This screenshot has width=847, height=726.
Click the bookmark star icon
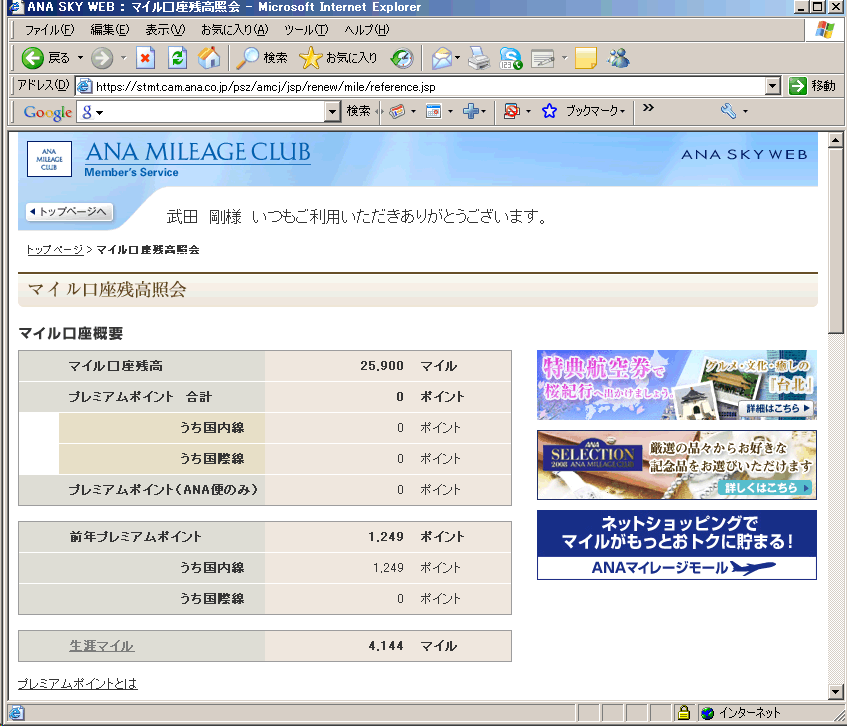549,111
